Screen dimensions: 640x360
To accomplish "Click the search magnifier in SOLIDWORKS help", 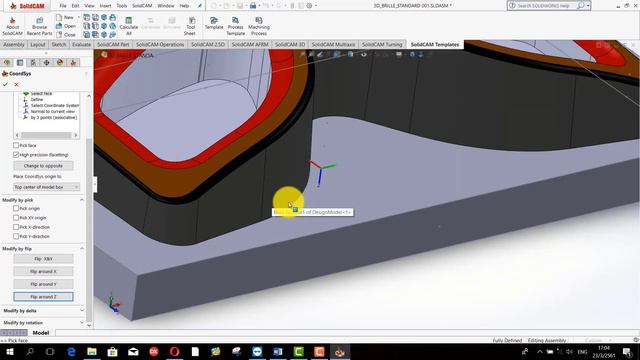I will pos(580,6).
